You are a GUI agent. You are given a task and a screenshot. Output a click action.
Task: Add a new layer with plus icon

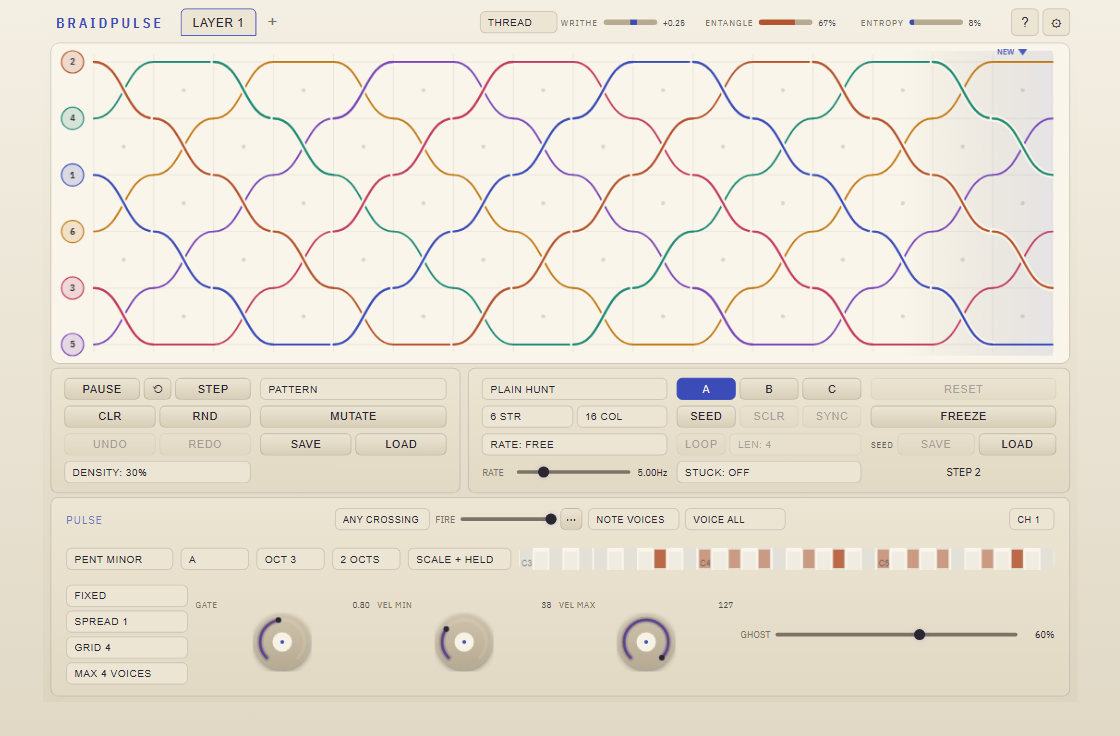pos(272,21)
